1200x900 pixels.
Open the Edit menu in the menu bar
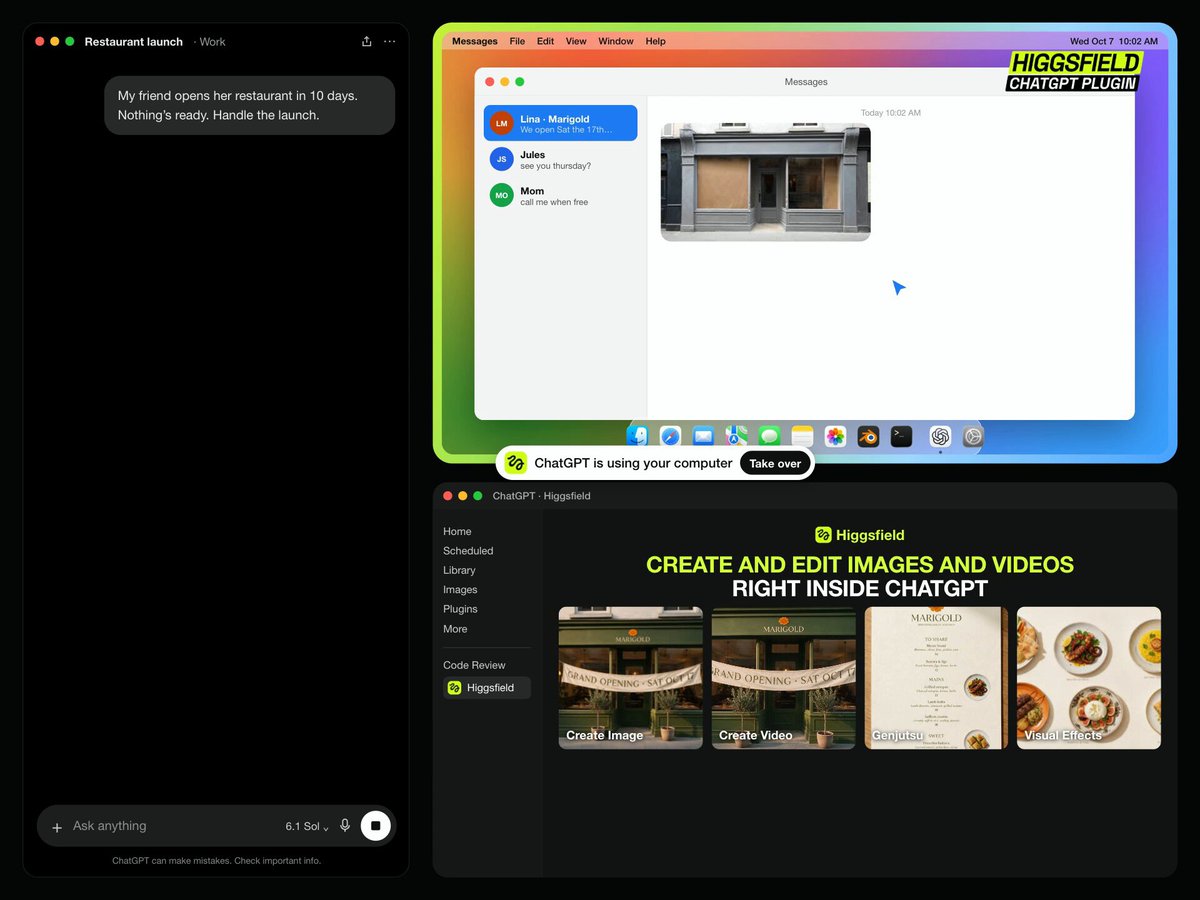click(545, 41)
